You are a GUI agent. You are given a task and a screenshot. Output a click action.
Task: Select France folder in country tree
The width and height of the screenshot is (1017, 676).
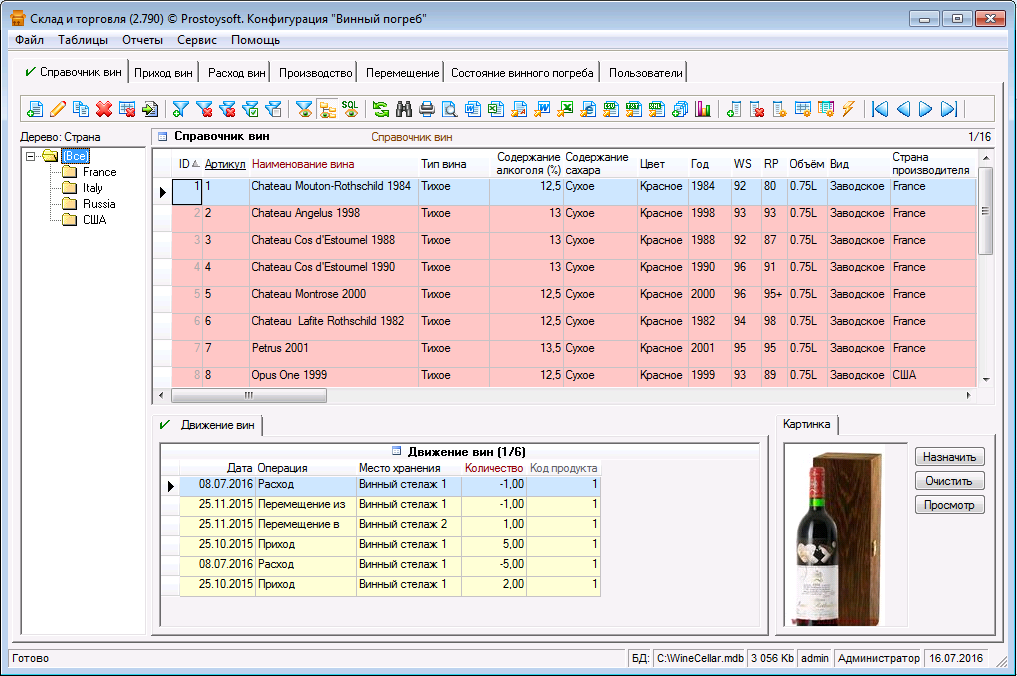coord(99,172)
